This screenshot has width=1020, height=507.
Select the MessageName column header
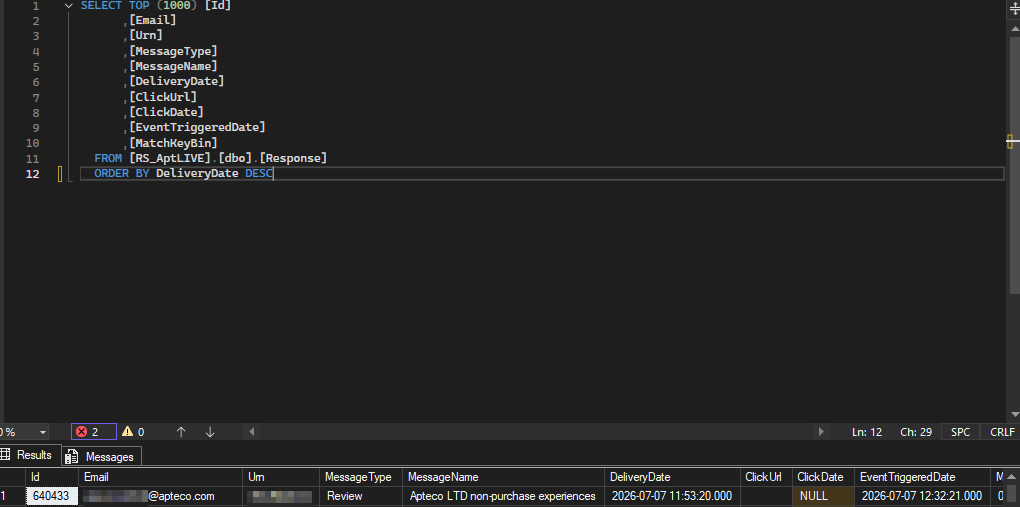click(x=503, y=477)
